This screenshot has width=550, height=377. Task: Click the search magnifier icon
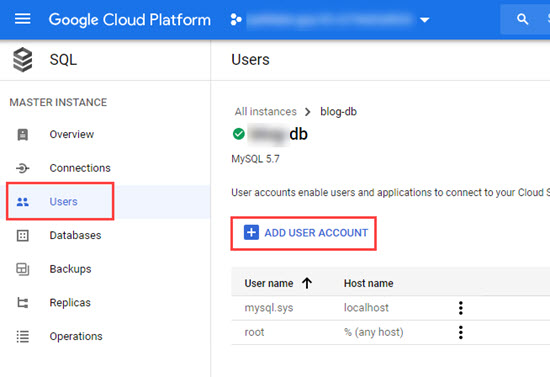tap(522, 19)
